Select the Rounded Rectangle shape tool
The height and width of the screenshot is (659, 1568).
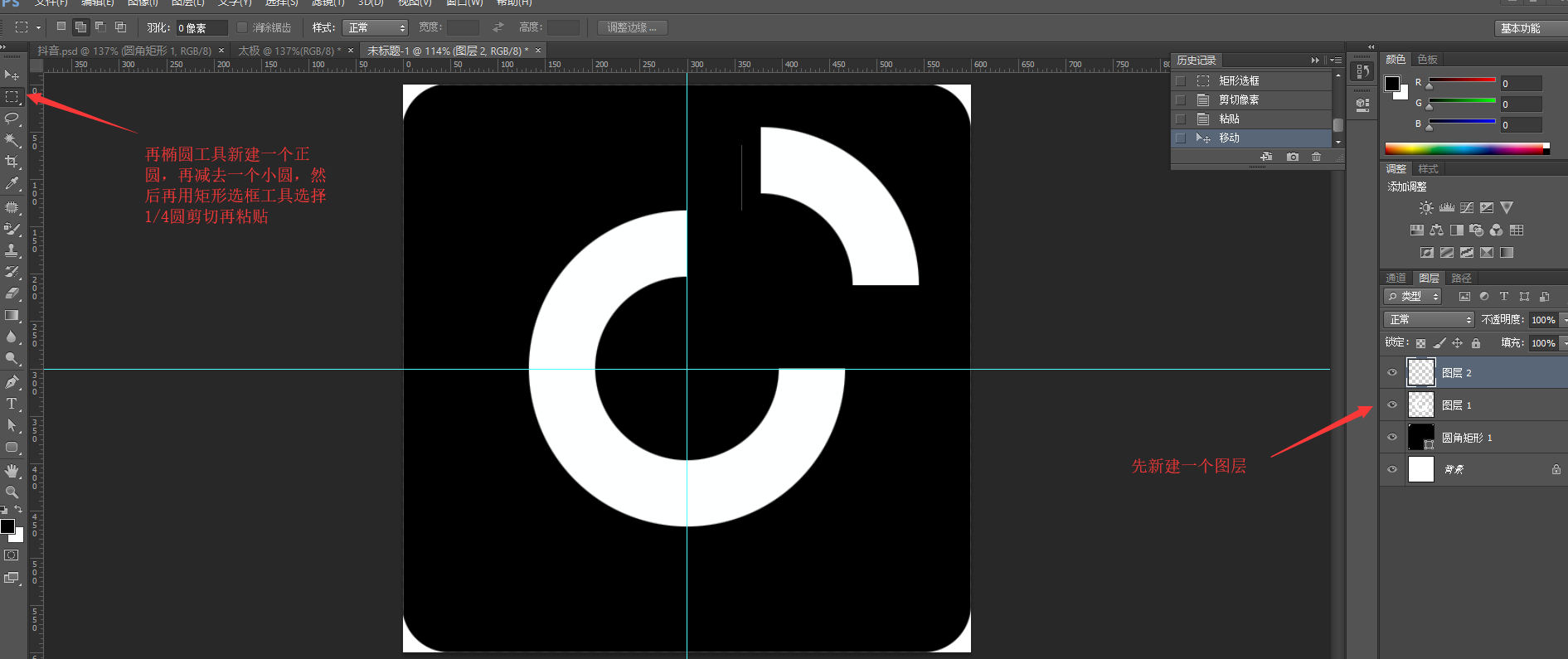[x=12, y=448]
